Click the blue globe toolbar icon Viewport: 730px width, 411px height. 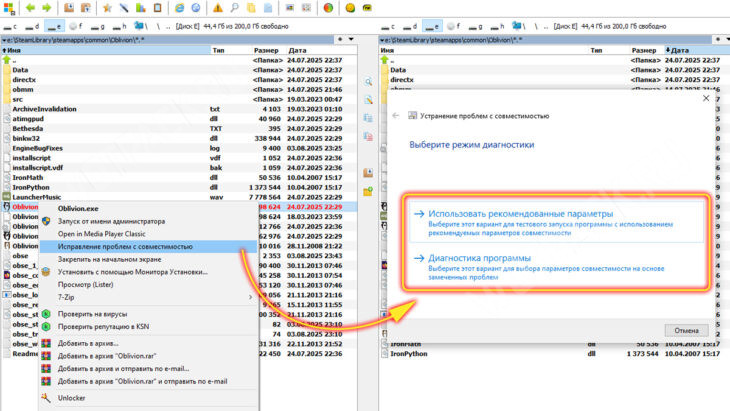(196, 8)
